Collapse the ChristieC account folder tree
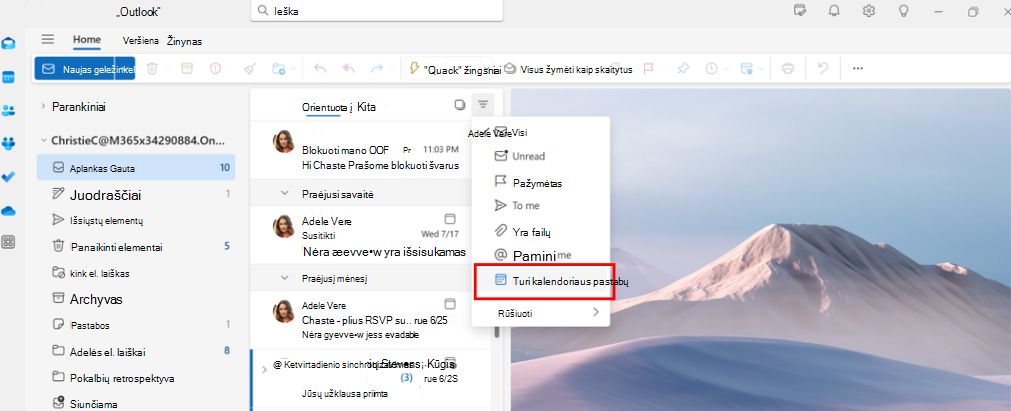The height and width of the screenshot is (411, 1011). pyautogui.click(x=43, y=140)
